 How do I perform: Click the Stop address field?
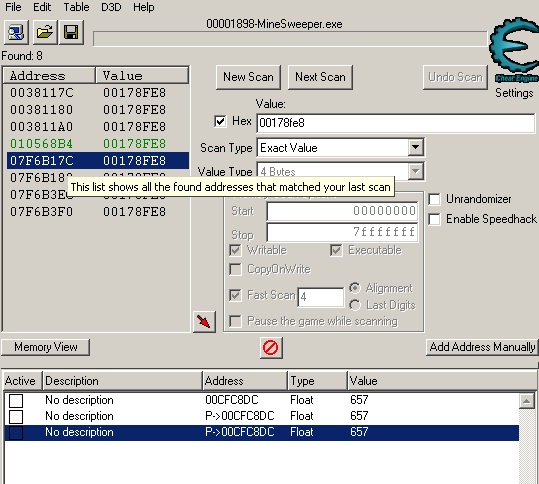point(342,232)
